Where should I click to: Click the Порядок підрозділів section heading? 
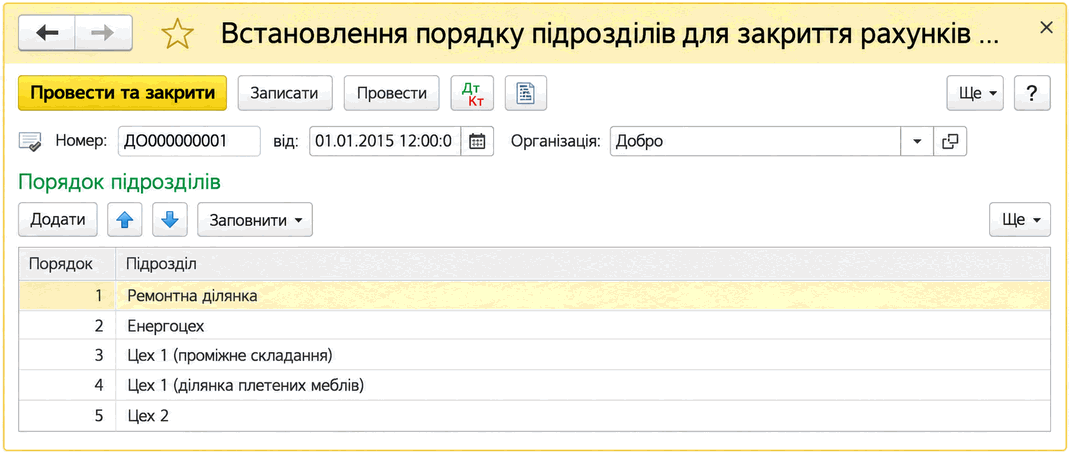click(x=119, y=182)
